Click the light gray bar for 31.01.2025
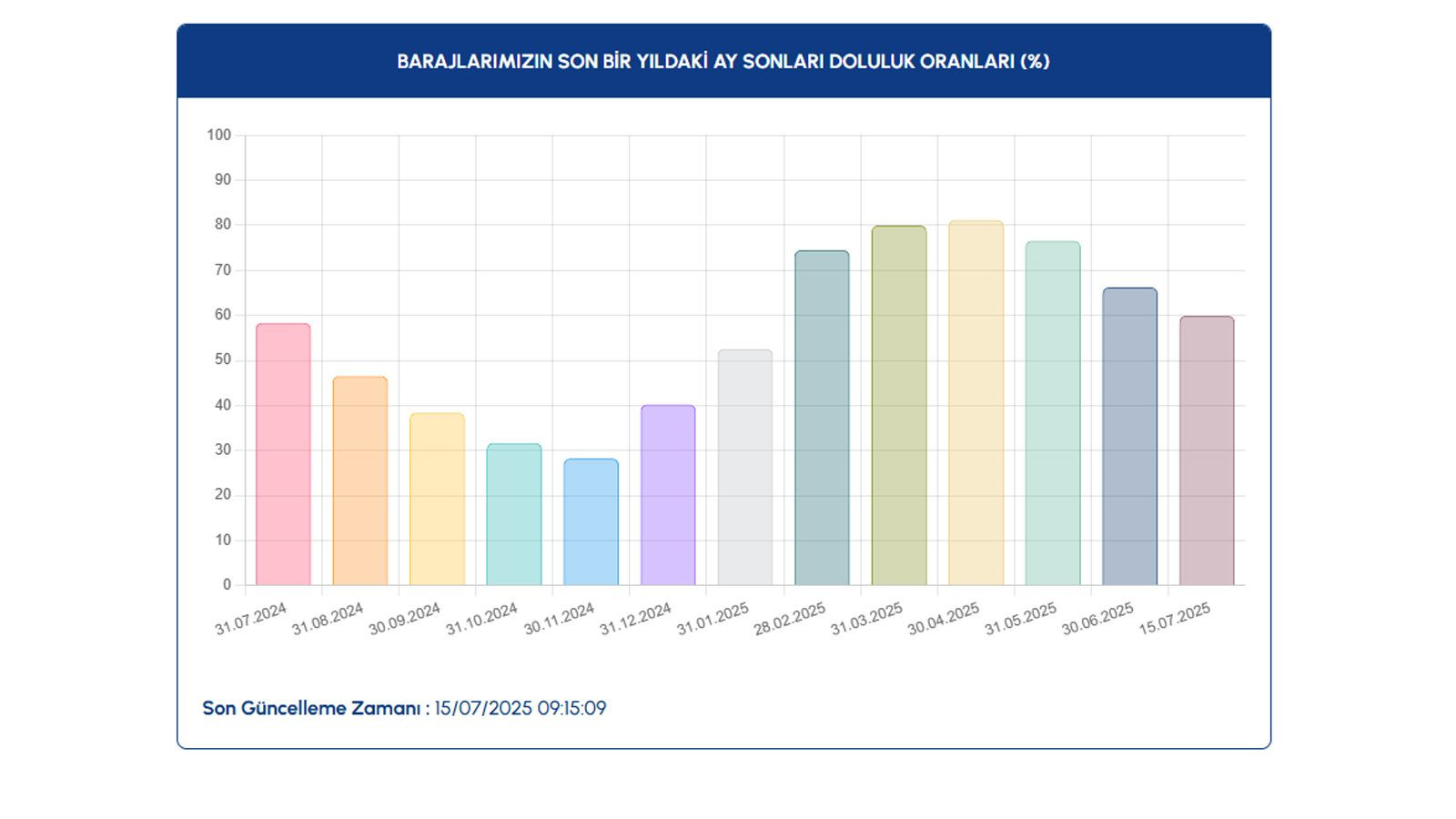This screenshot has height=819, width=1456. (744, 467)
